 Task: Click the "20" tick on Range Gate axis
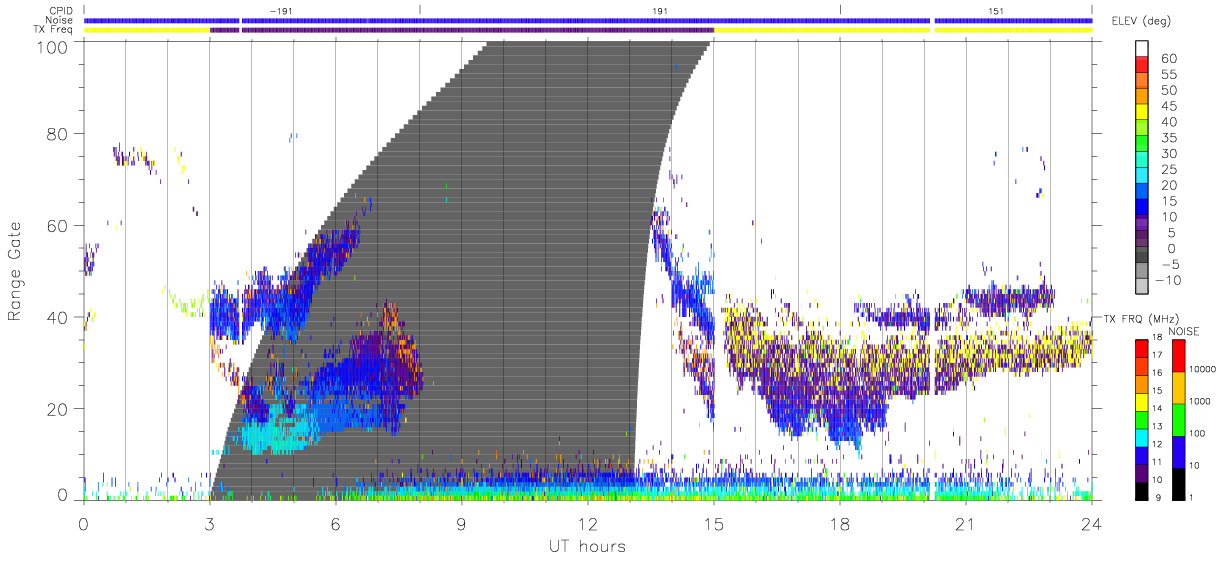pos(58,409)
